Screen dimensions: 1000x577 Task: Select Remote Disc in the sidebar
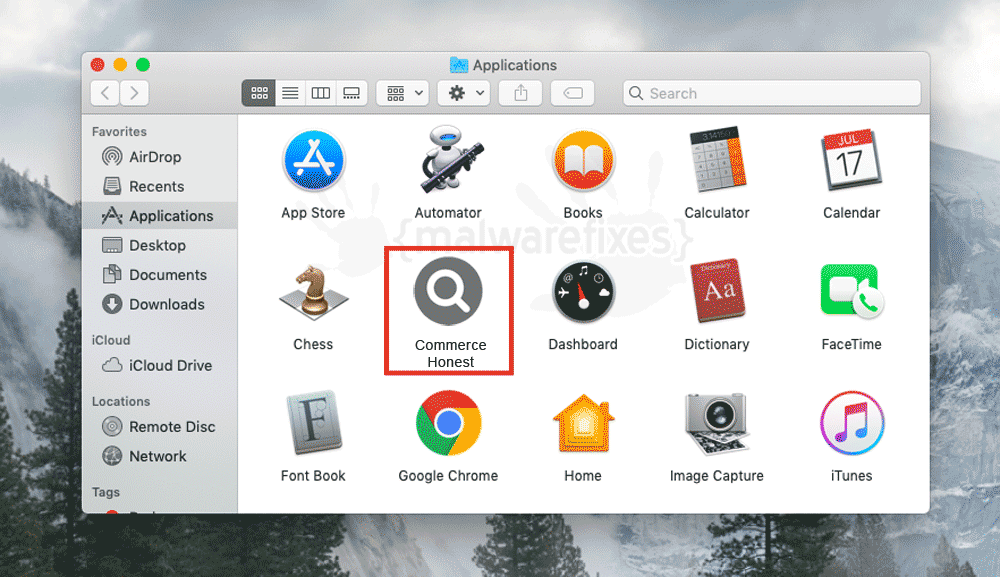click(159, 427)
